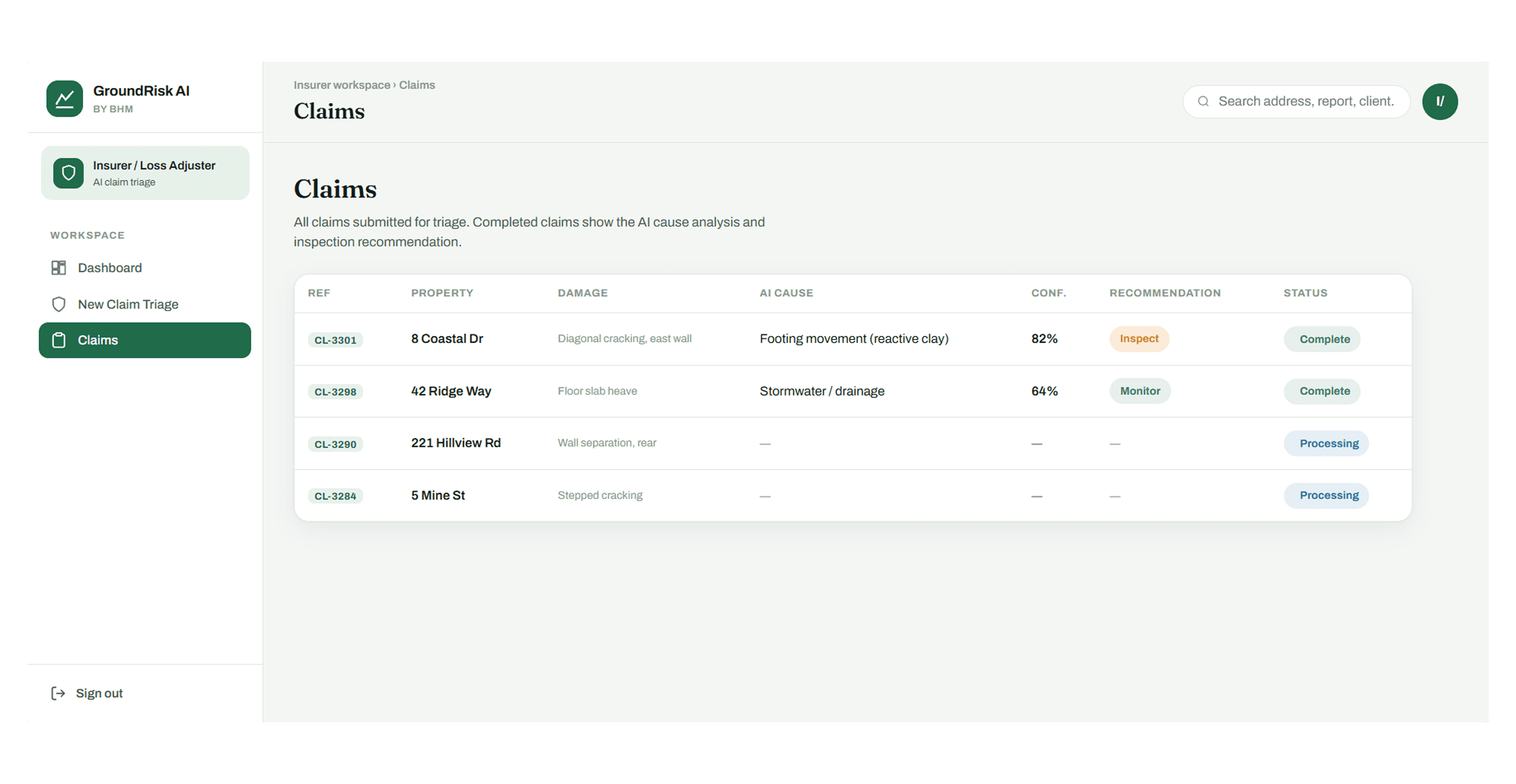Viewport: 1516px width, 784px height.
Task: Click the Wall separation, rear damage text
Action: click(x=607, y=443)
